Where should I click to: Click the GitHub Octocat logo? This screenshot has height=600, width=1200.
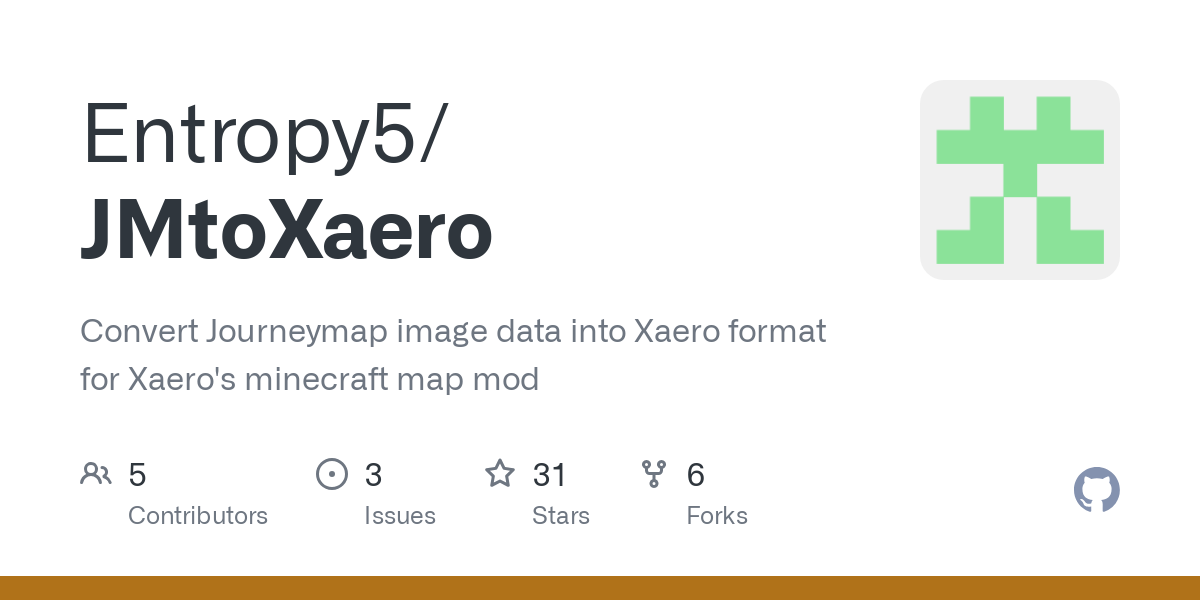click(1096, 490)
